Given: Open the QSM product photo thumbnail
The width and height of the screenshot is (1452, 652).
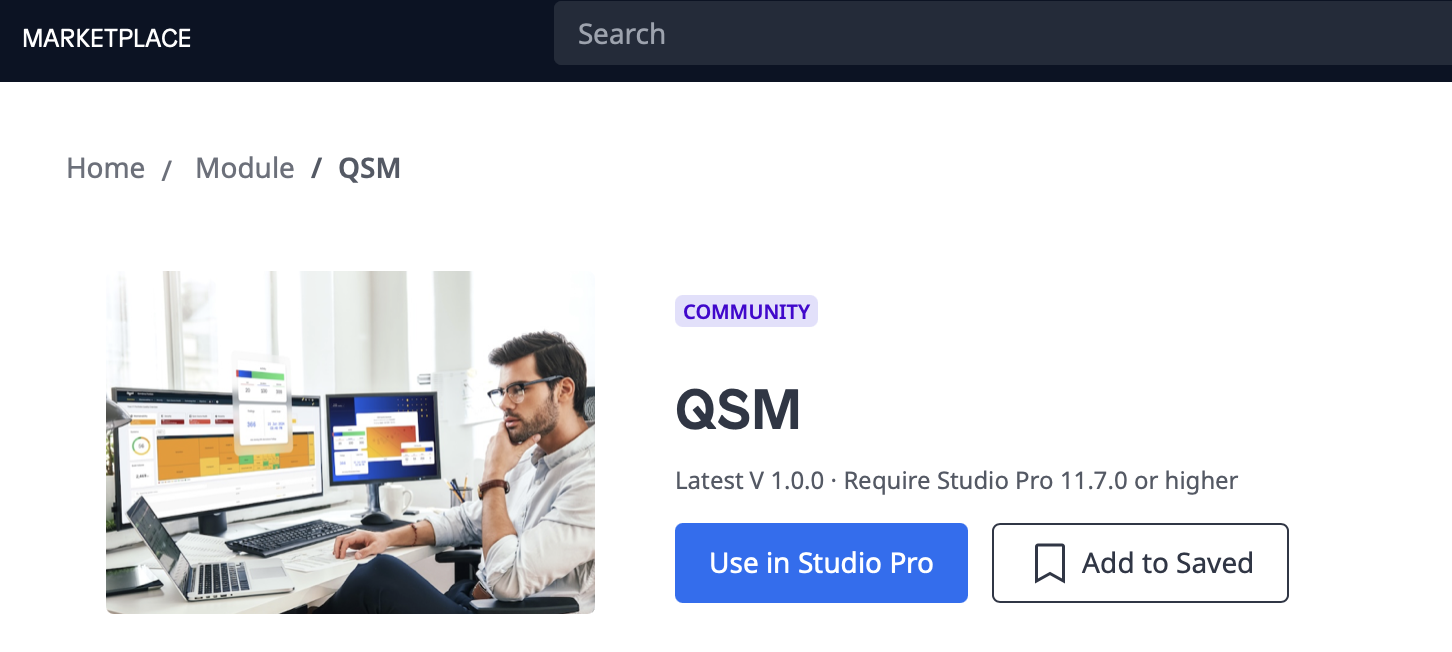Looking at the screenshot, I should (350, 442).
